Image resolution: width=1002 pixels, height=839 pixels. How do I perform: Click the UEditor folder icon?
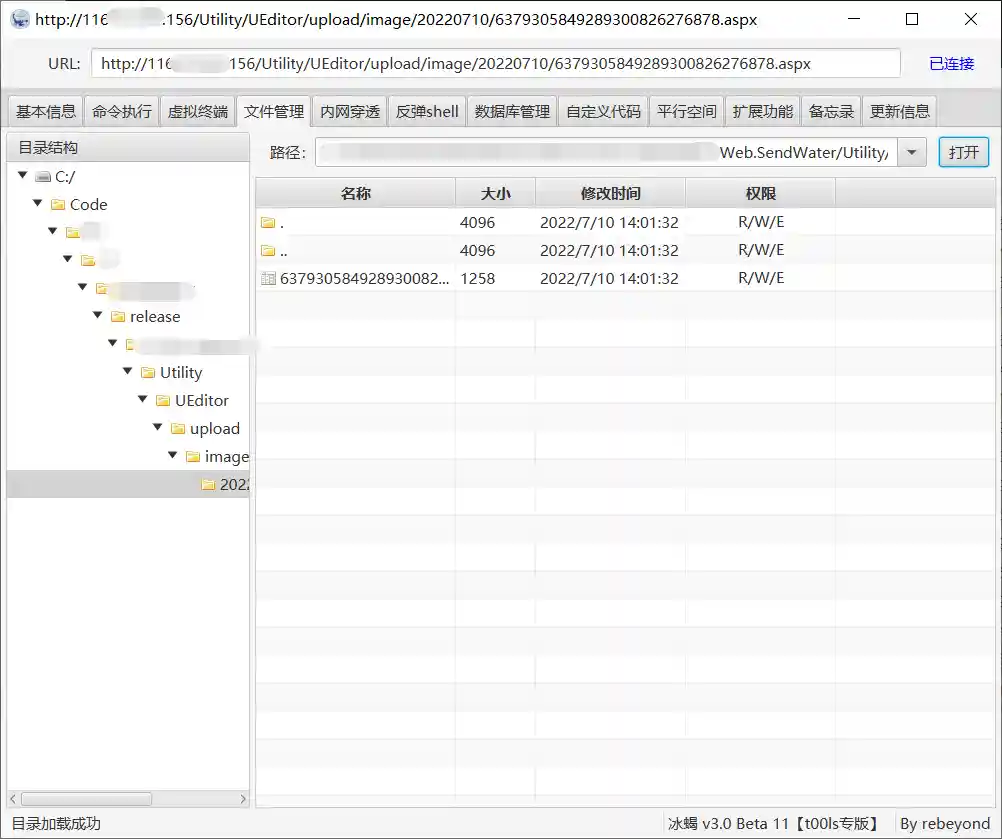pyautogui.click(x=163, y=401)
